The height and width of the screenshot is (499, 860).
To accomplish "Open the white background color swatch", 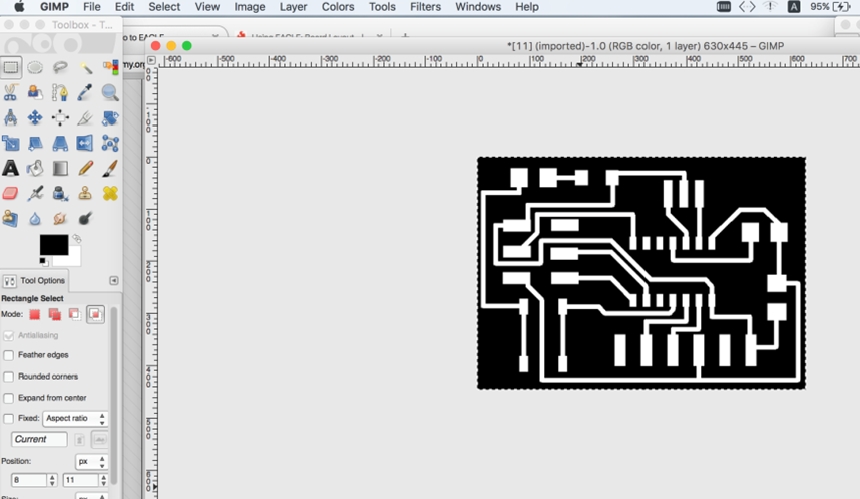I will pyautogui.click(x=74, y=256).
